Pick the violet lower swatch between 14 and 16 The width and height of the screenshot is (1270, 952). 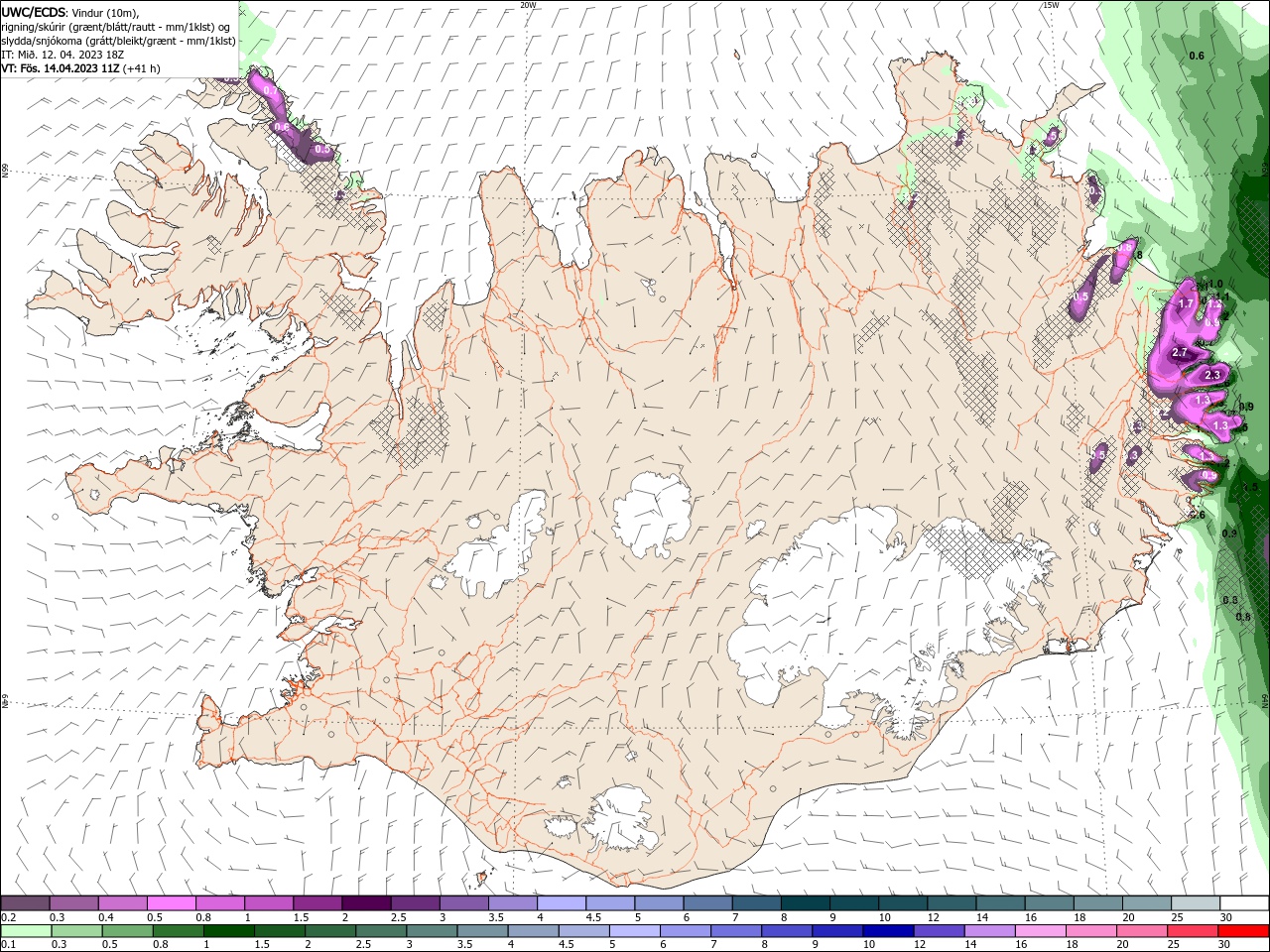click(x=988, y=931)
